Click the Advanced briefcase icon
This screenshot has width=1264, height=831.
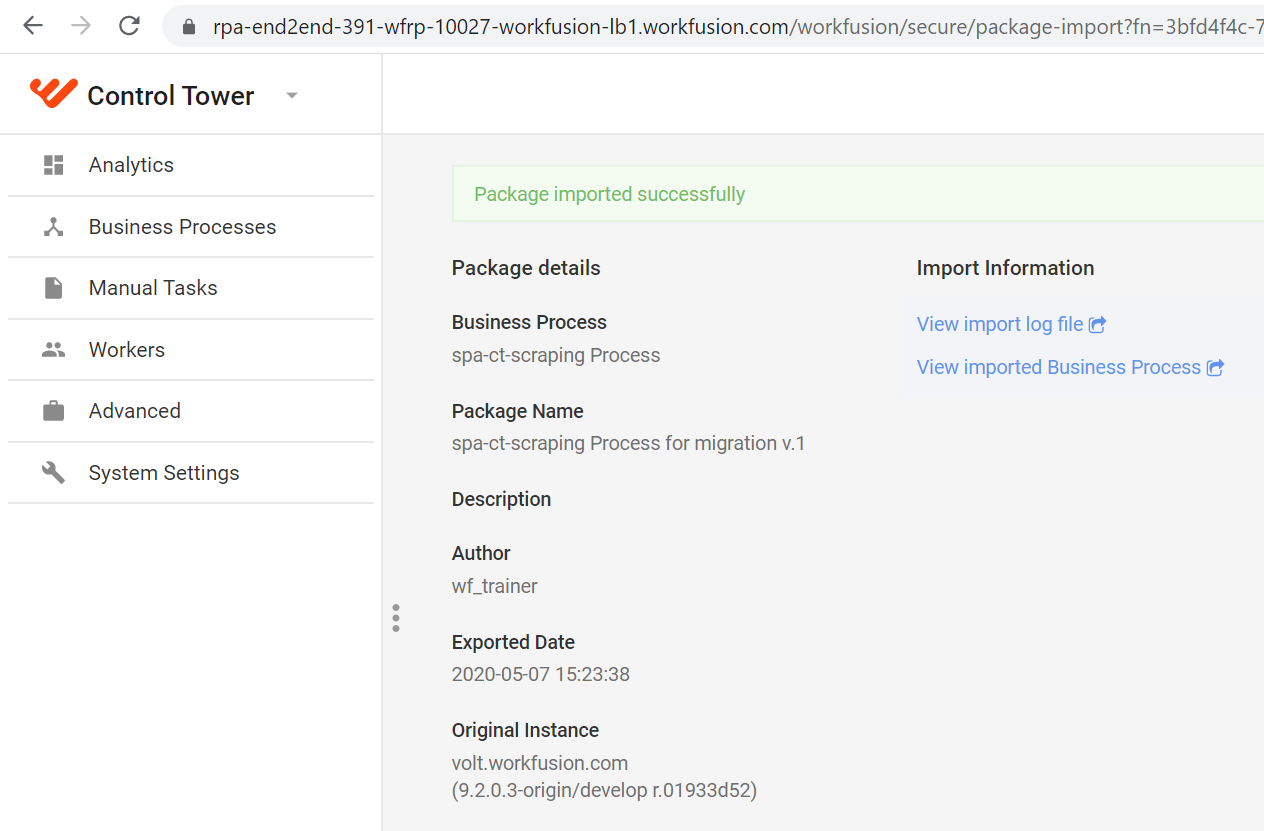[54, 411]
